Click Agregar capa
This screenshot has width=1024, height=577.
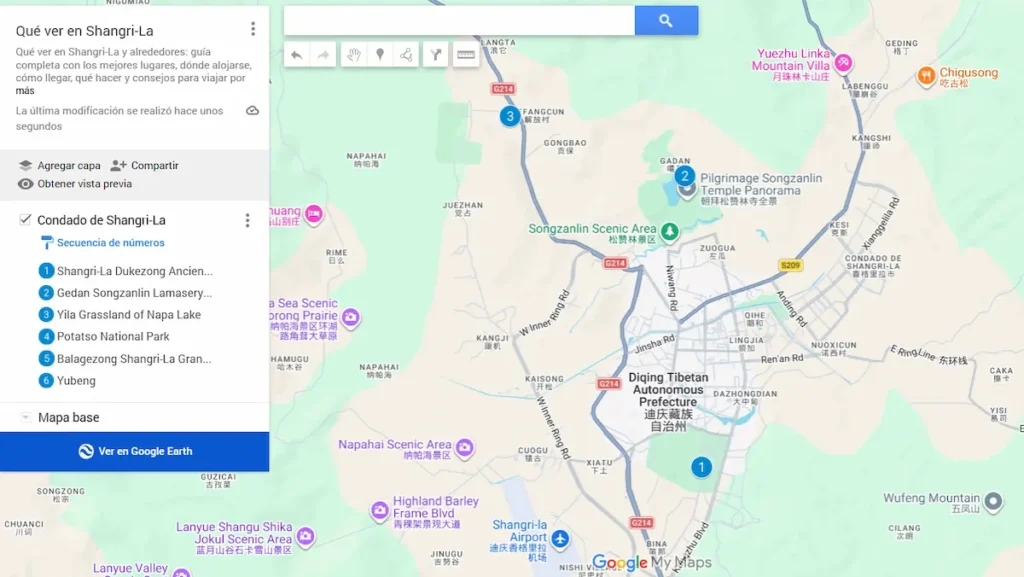click(59, 166)
